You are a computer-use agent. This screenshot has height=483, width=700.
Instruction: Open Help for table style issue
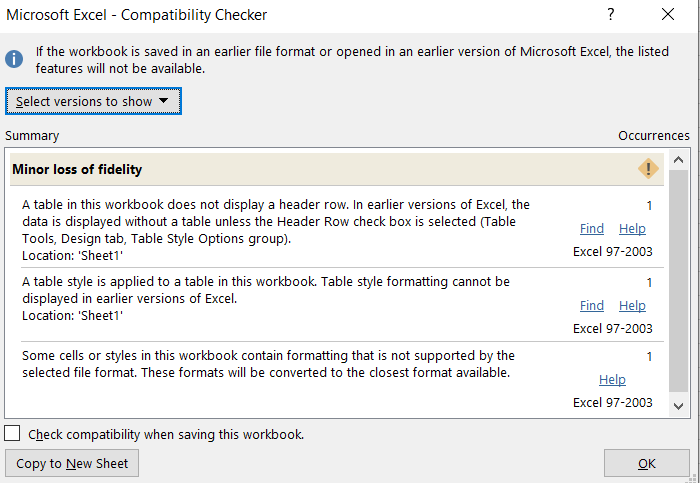(x=632, y=306)
